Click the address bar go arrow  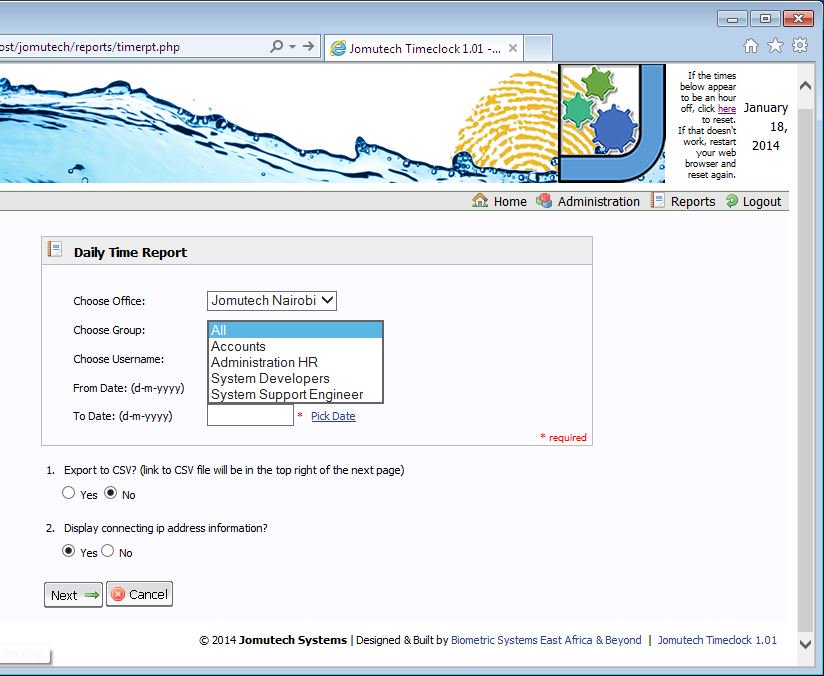coord(308,46)
